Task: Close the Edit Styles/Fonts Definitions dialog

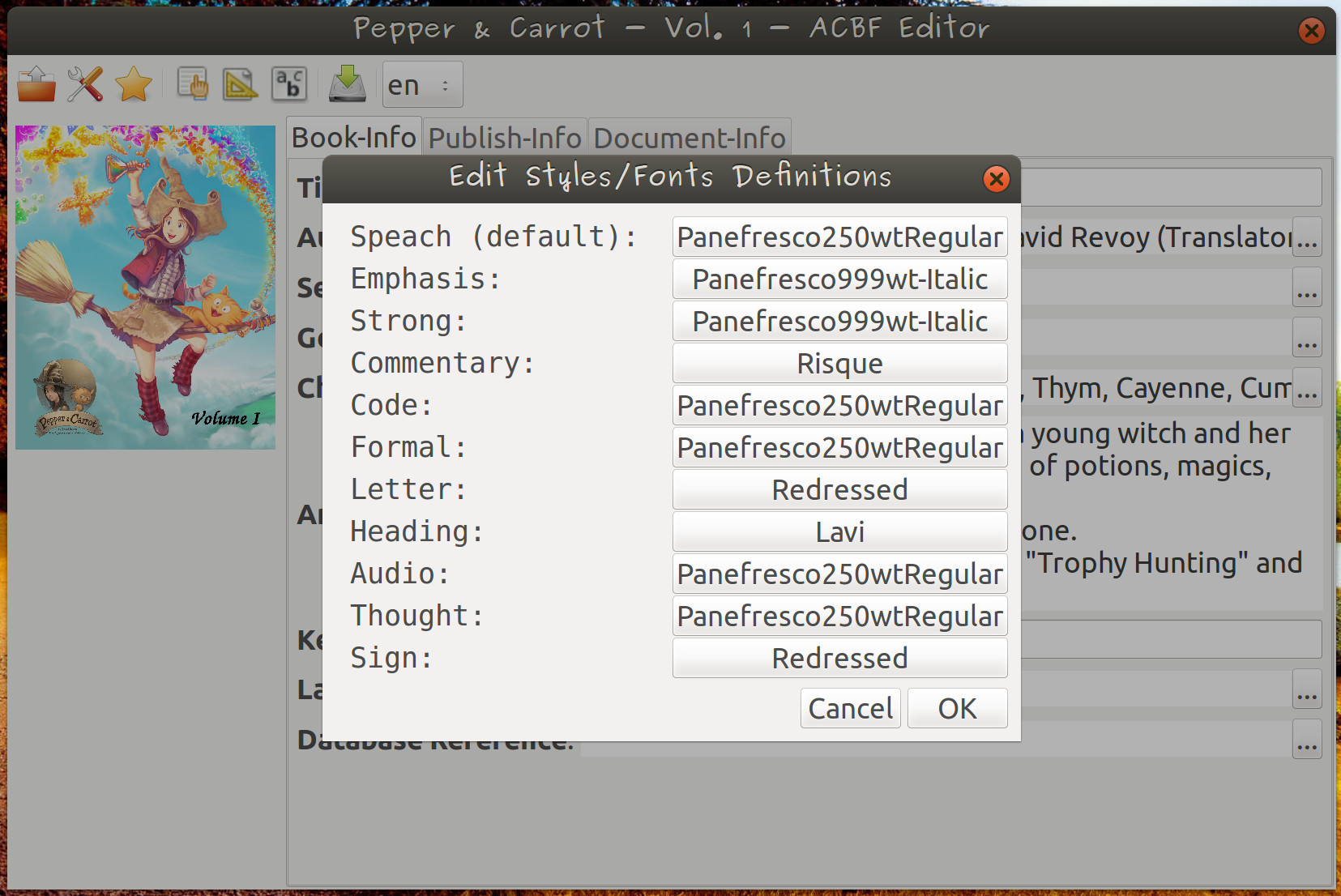Action: point(997,179)
